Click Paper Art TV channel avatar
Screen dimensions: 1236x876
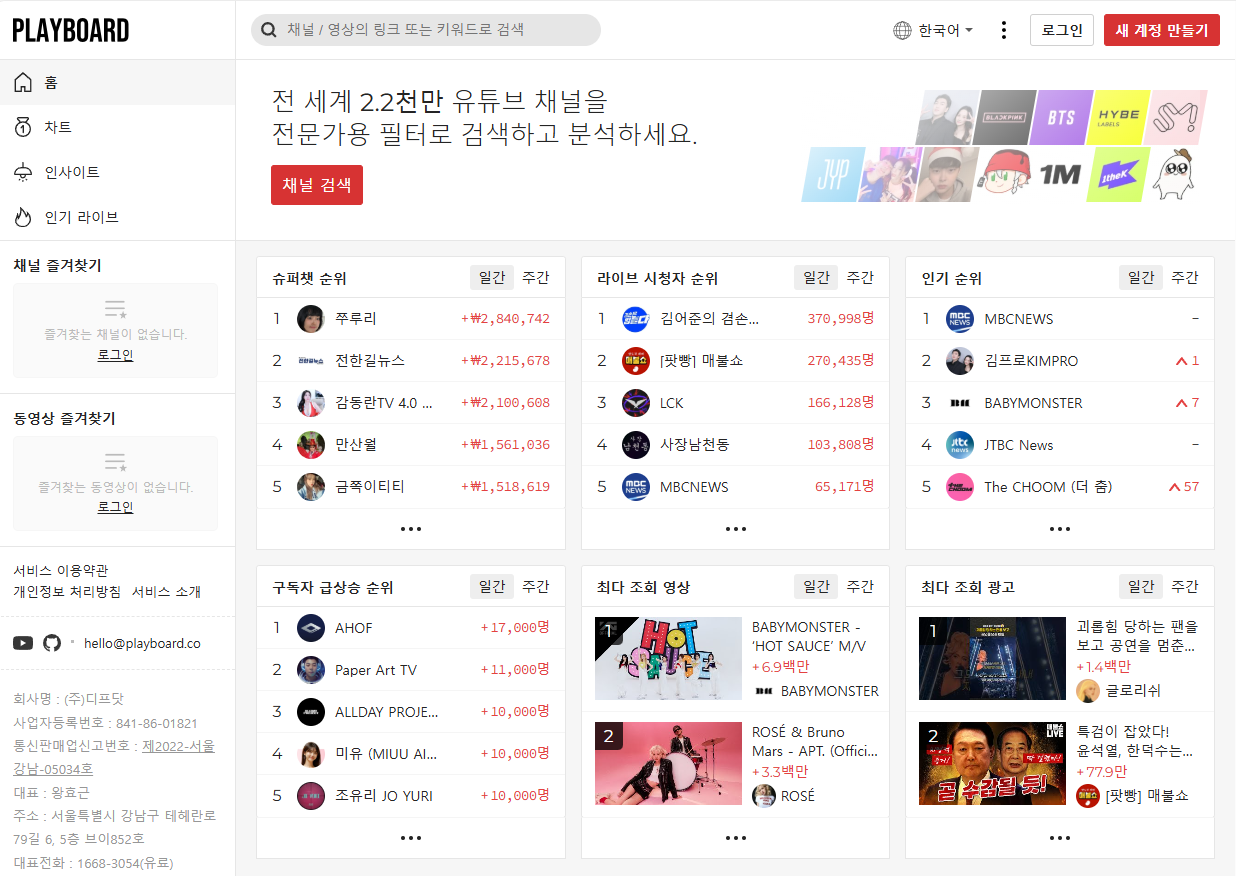point(311,670)
